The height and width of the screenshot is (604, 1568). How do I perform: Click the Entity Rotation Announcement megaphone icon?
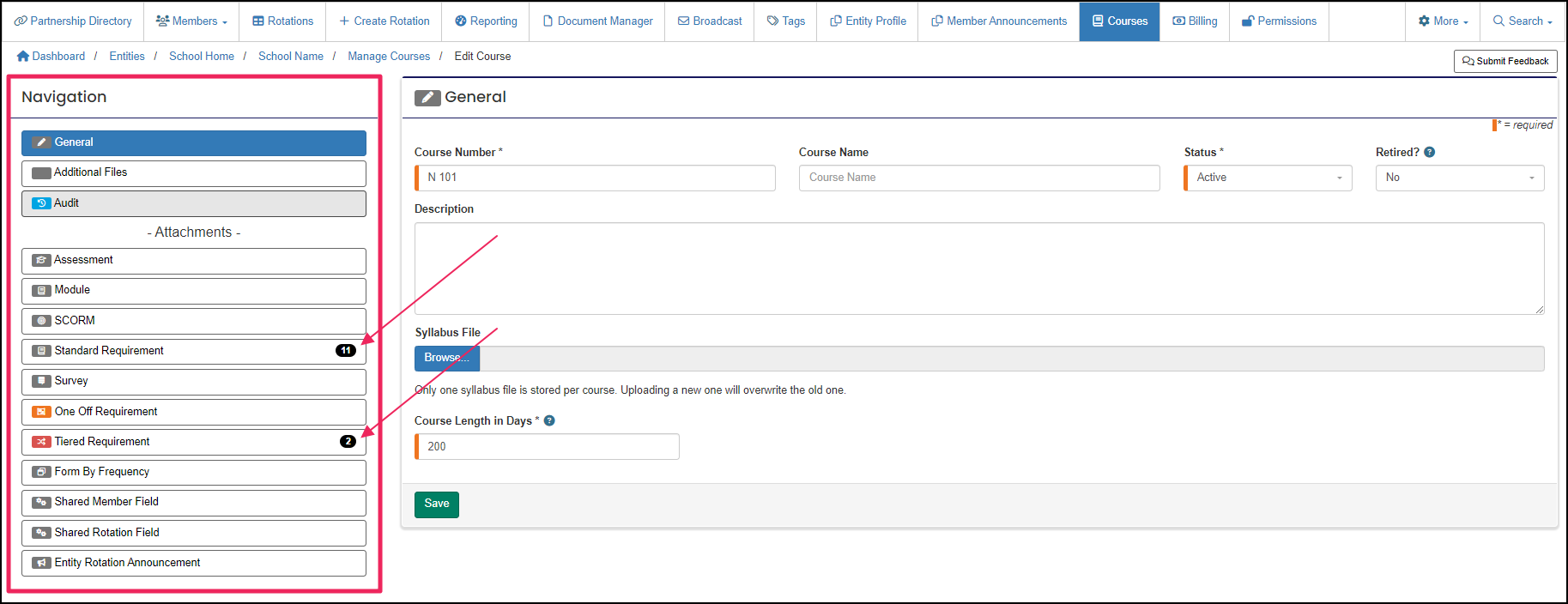tap(41, 563)
